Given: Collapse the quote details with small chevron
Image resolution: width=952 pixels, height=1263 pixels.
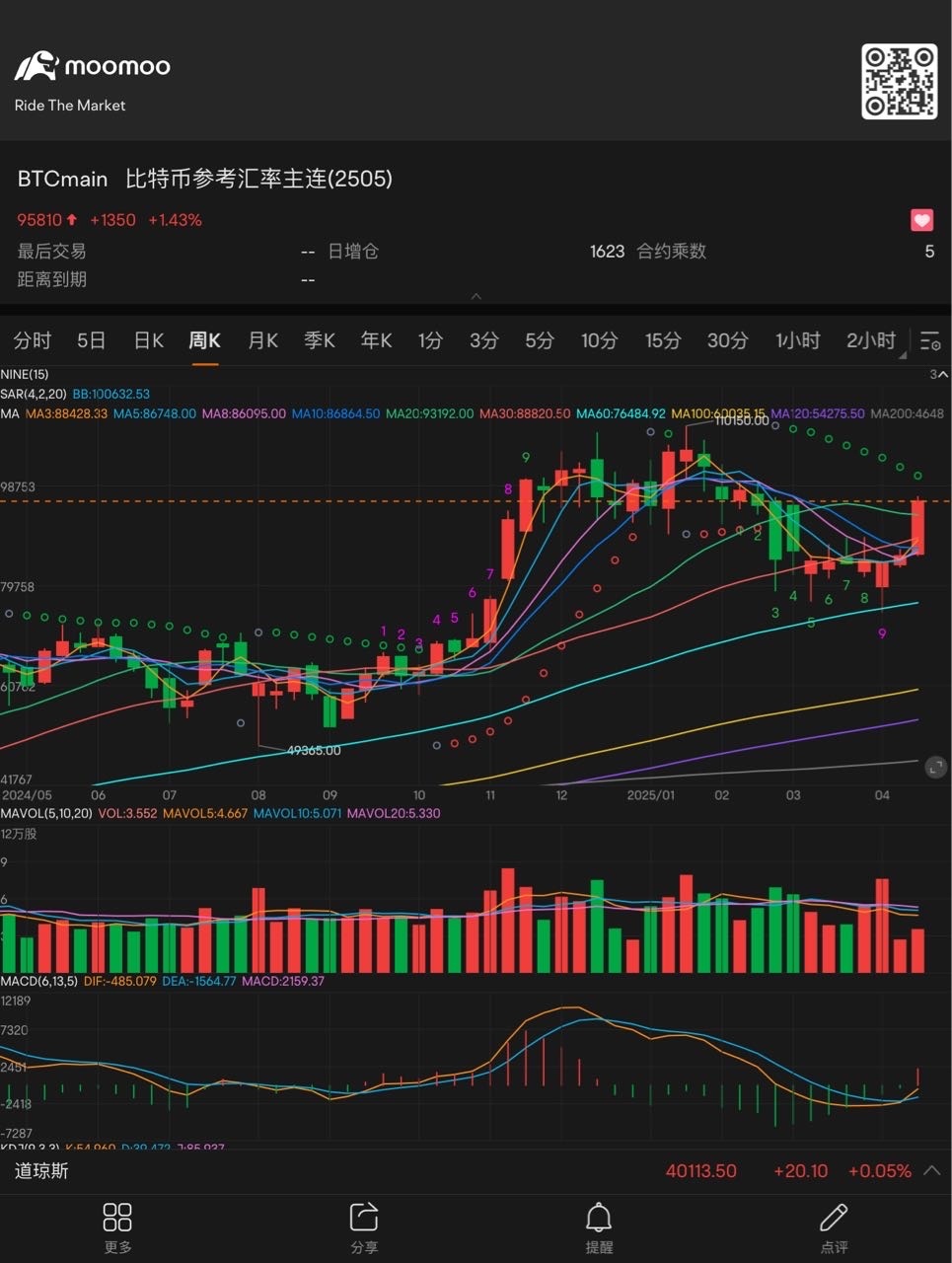Looking at the screenshot, I should click(x=476, y=296).
